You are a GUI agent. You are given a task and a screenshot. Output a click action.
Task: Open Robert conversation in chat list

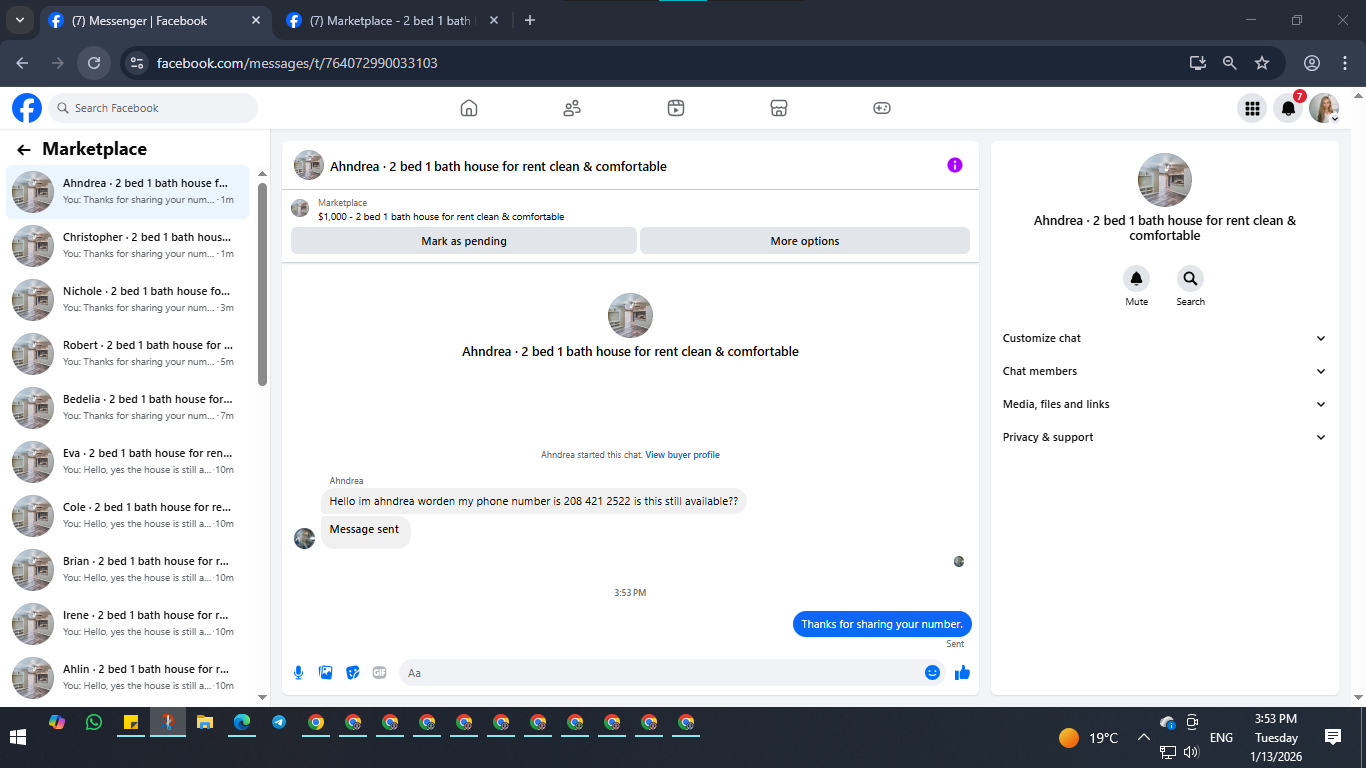click(128, 354)
